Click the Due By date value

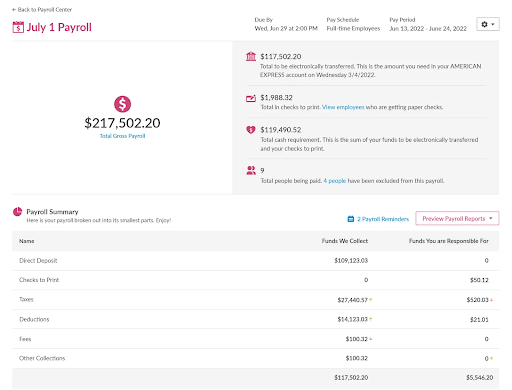click(x=286, y=29)
